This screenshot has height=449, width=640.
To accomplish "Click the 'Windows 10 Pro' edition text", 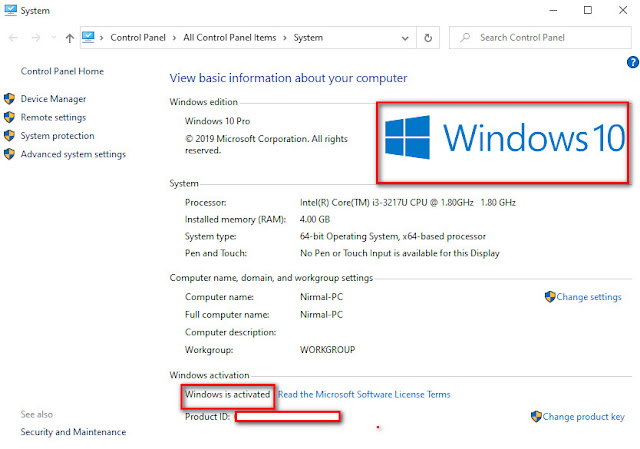I will pos(218,121).
